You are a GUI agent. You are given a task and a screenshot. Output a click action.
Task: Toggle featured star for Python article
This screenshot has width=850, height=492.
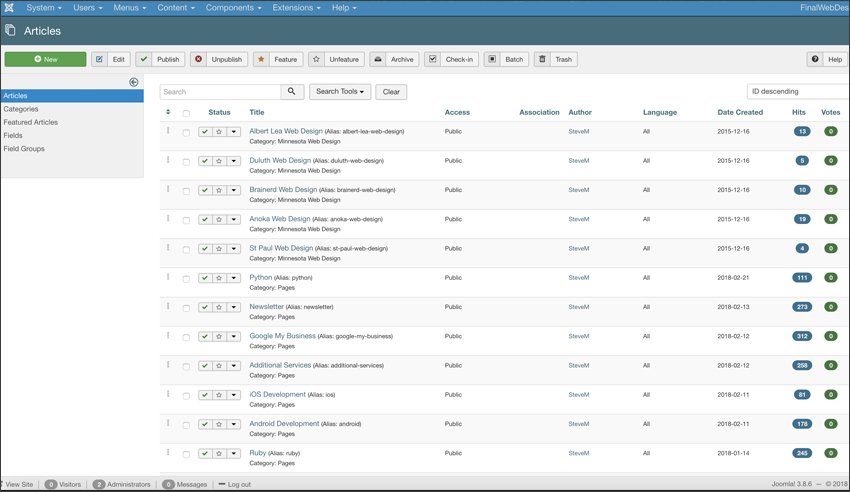(219, 278)
